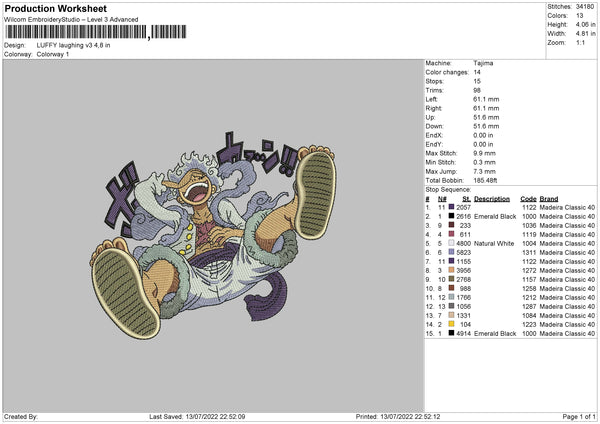Click the barcode under the worksheet title

click(x=96, y=32)
